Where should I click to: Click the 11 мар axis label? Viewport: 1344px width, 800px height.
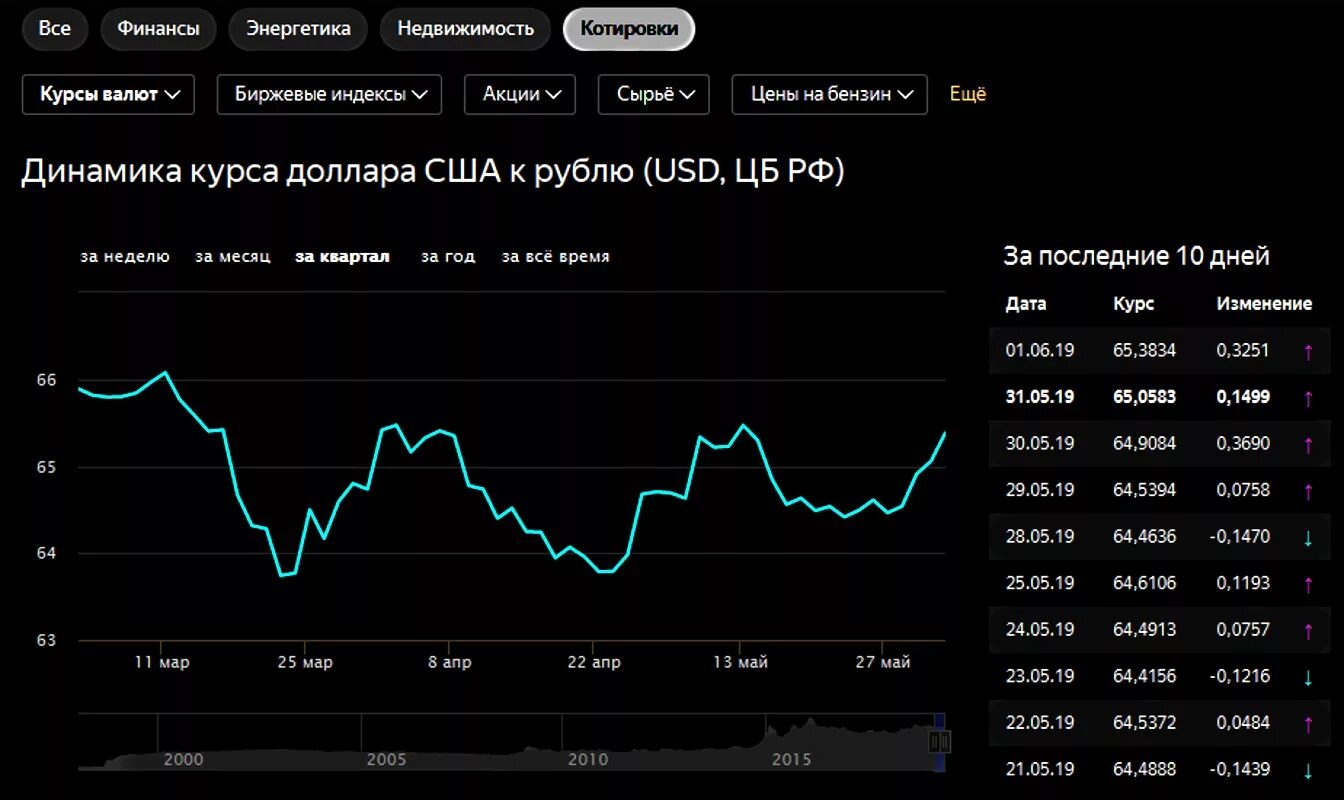161,663
